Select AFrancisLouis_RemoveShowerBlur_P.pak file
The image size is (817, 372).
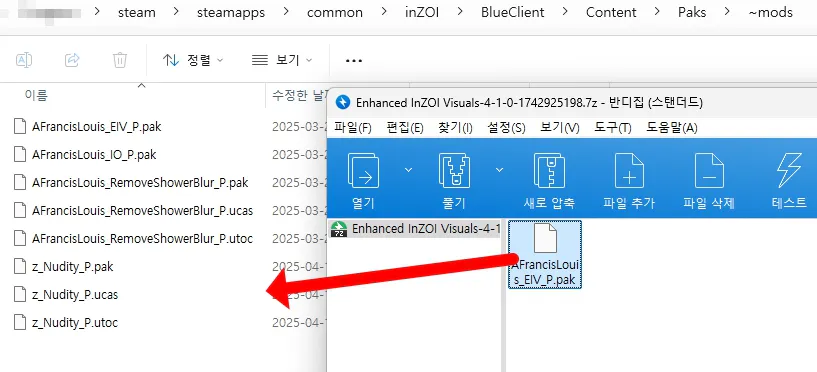pos(140,183)
